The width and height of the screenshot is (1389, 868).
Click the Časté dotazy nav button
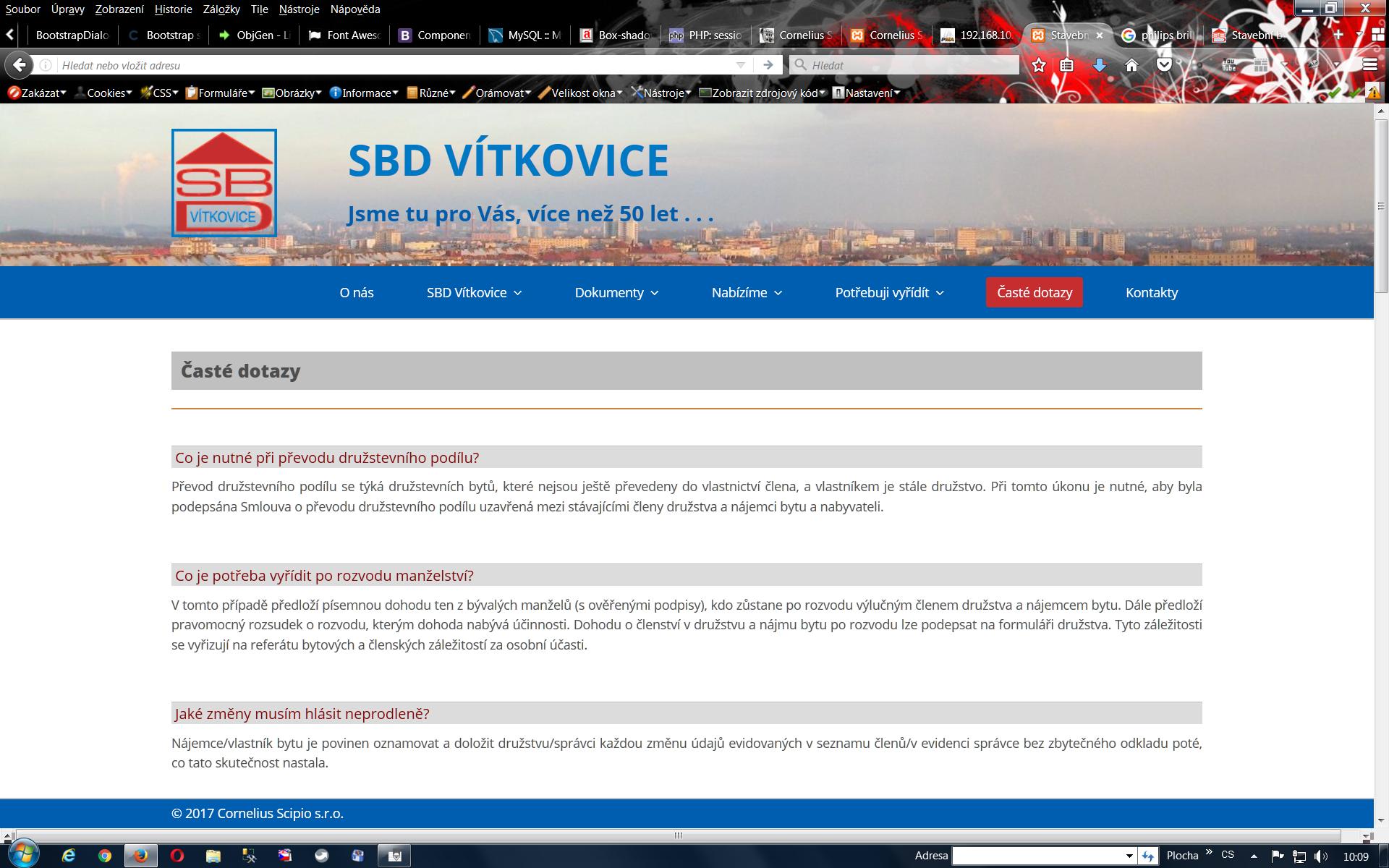coord(1034,292)
